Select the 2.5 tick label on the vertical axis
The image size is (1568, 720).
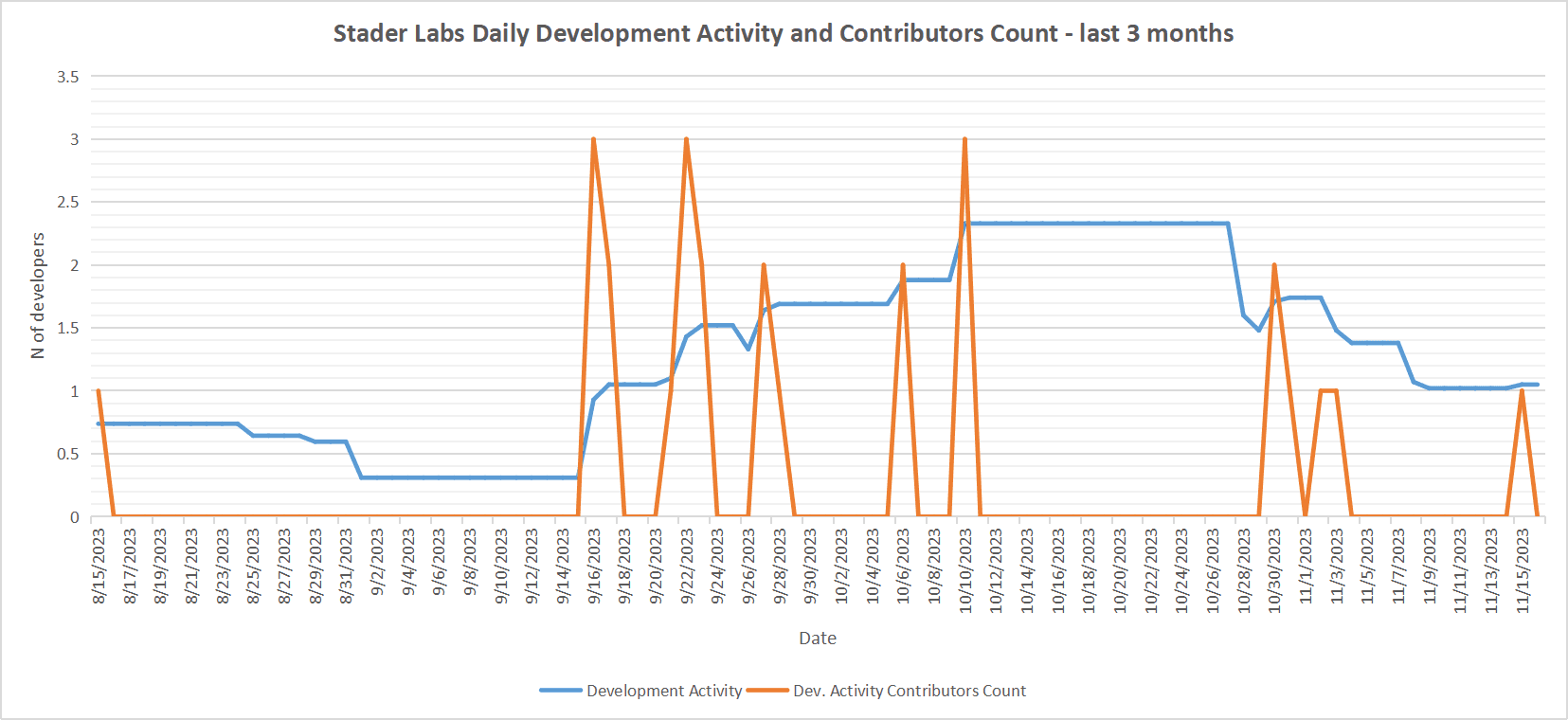(x=68, y=203)
